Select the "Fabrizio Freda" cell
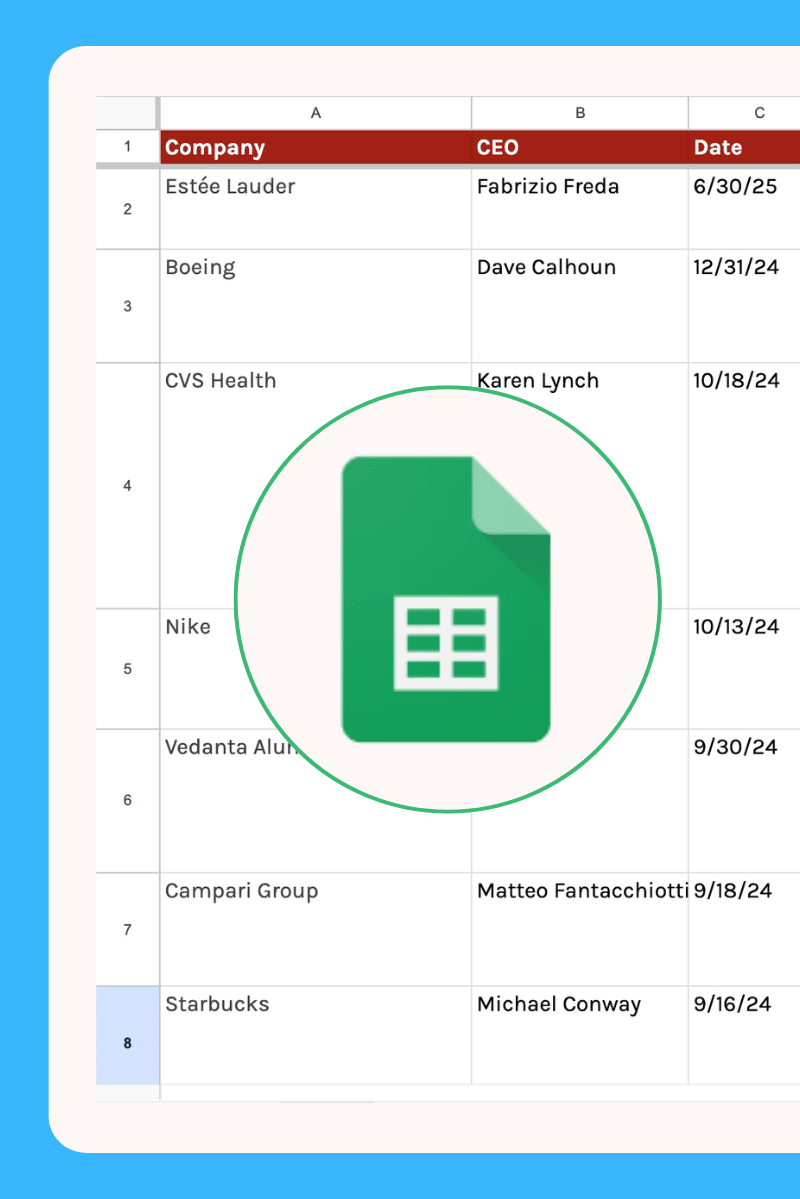Screen dimensions: 800x1199 pyautogui.click(x=580, y=209)
